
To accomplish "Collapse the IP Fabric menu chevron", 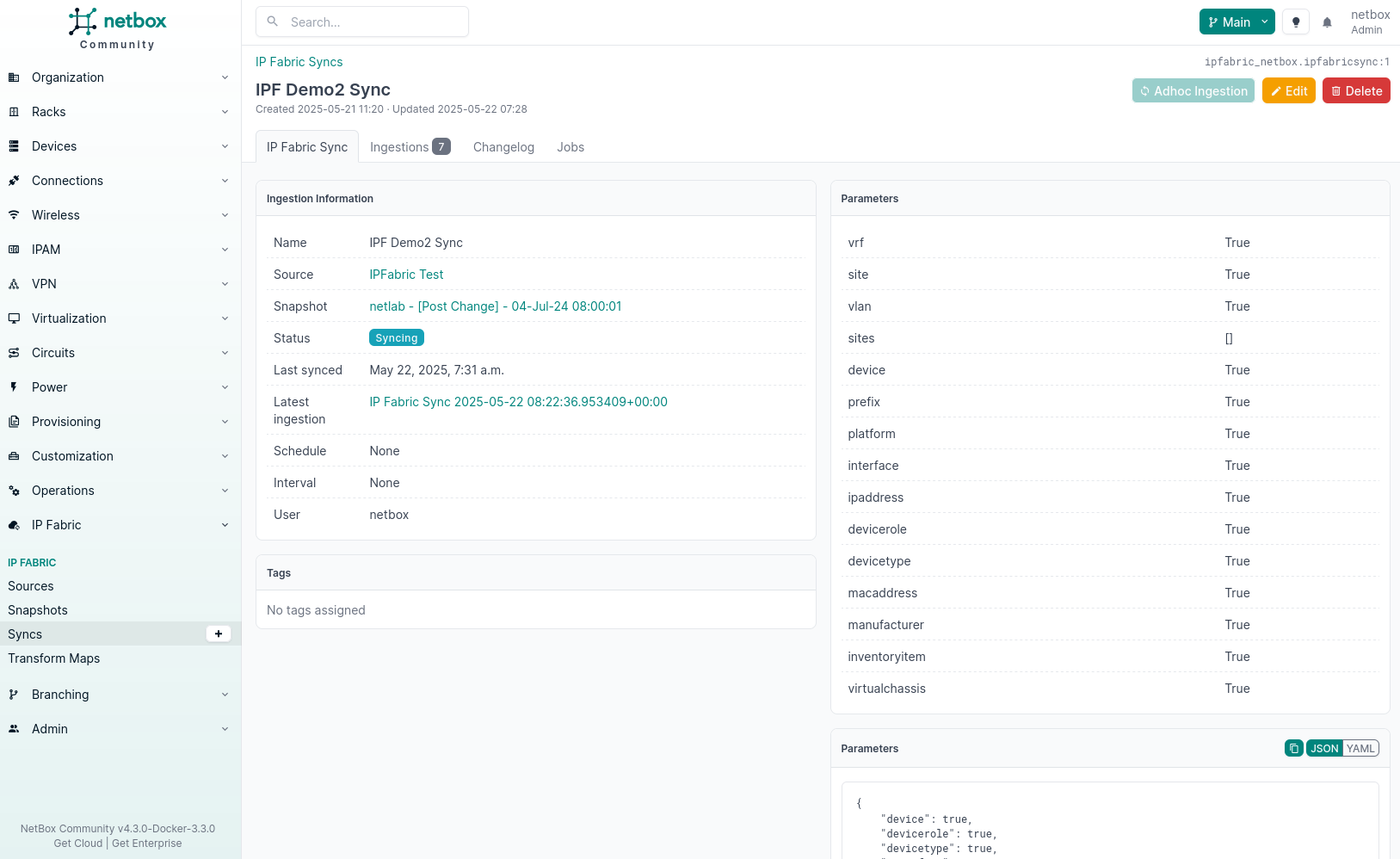I will click(225, 525).
